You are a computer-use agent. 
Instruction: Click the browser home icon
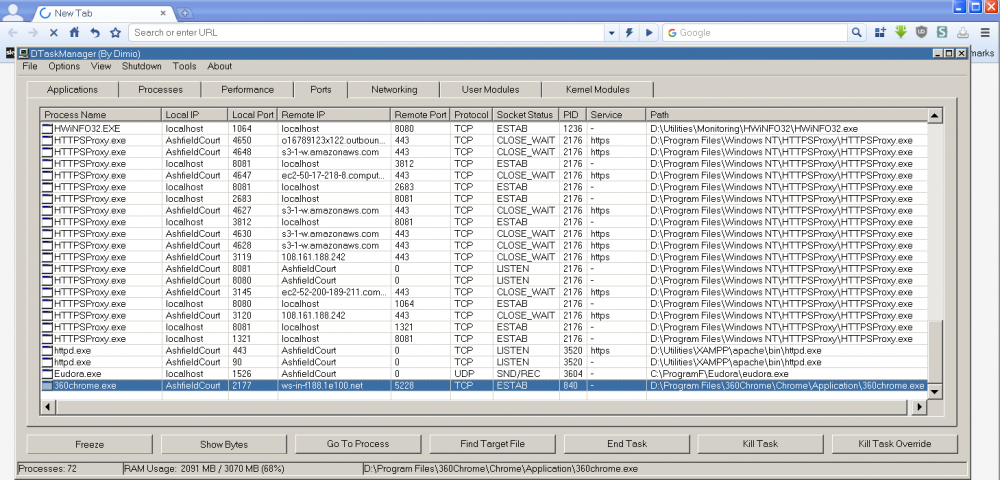pyautogui.click(x=74, y=33)
